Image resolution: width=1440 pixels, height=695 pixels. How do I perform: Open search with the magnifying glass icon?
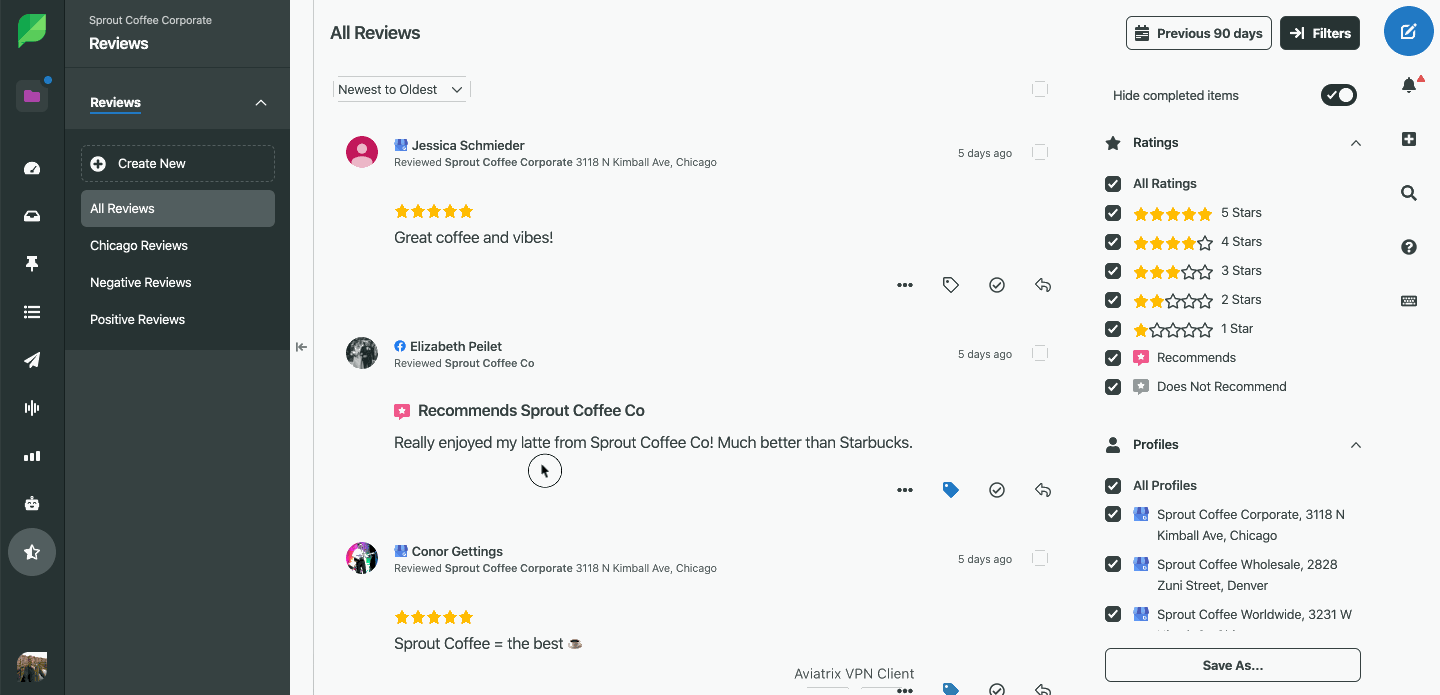tap(1408, 193)
